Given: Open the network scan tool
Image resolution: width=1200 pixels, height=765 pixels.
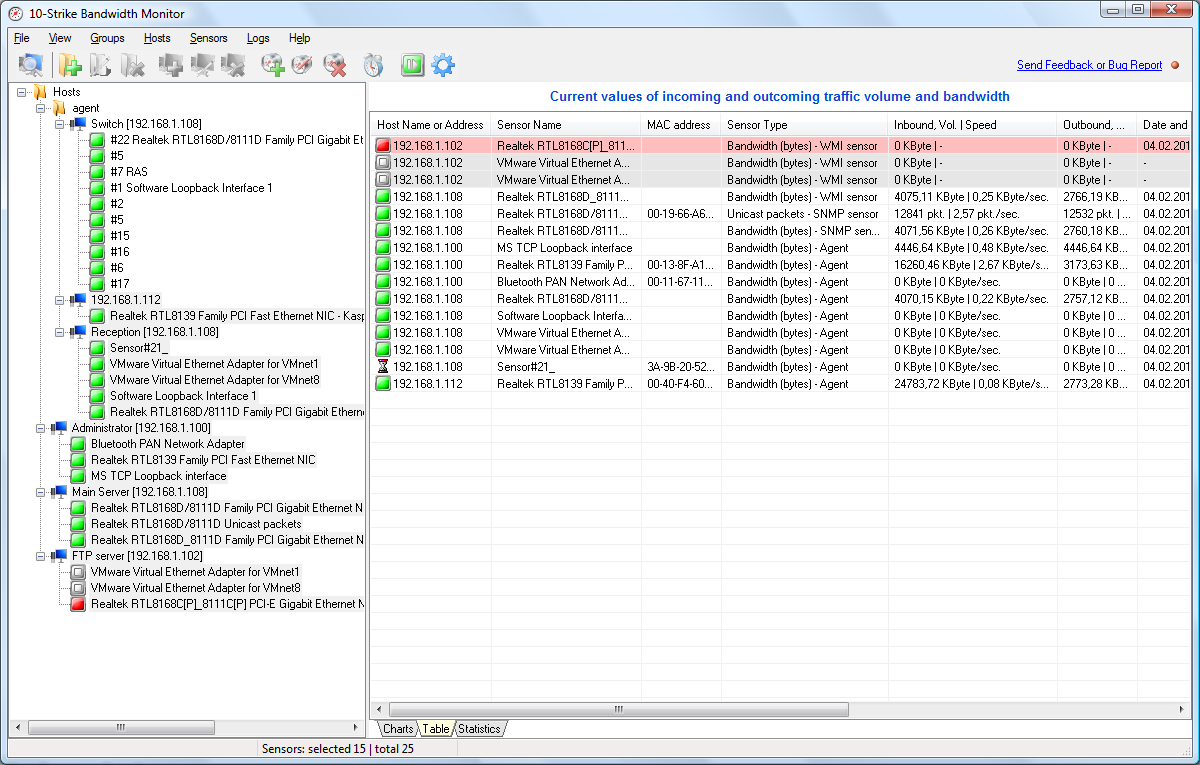Looking at the screenshot, I should 30,64.
